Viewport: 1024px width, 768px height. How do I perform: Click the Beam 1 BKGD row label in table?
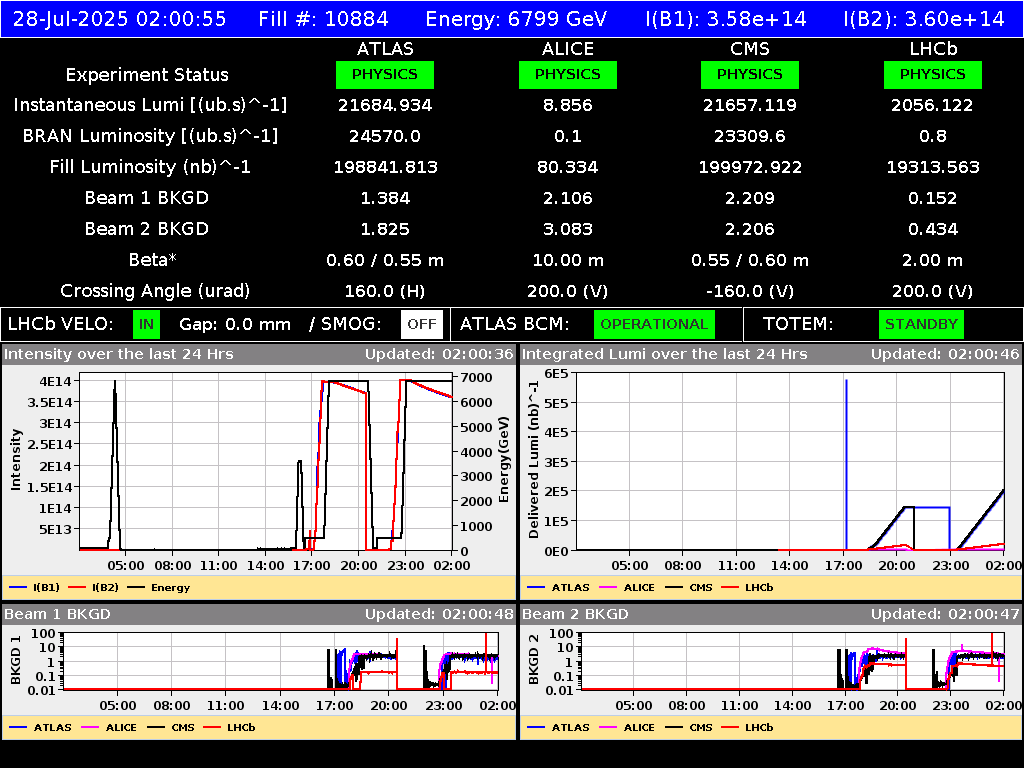click(147, 198)
